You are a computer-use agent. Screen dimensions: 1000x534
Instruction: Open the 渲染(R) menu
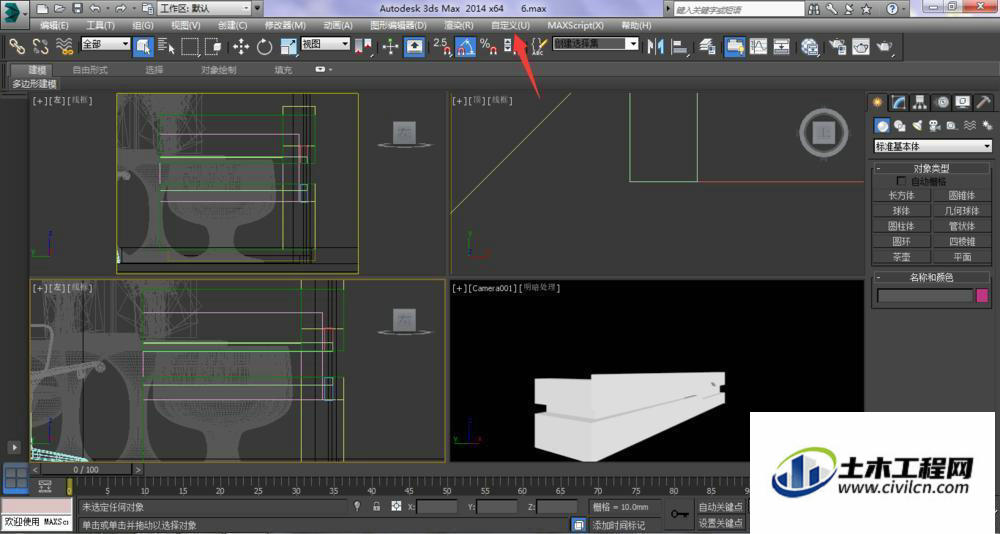pyautogui.click(x=459, y=26)
